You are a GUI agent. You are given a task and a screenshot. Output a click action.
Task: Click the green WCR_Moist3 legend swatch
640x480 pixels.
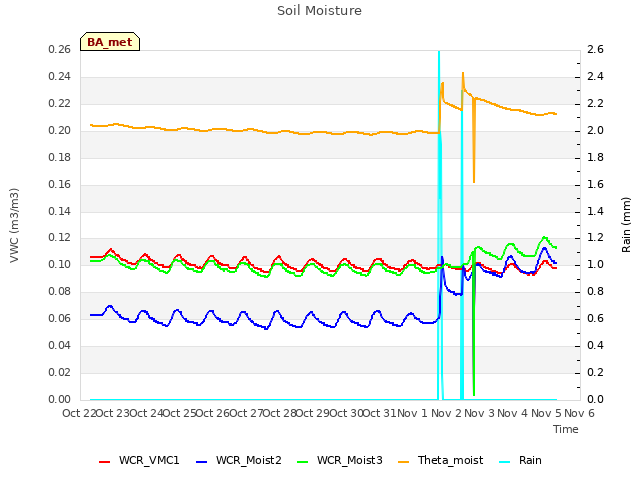(302, 462)
